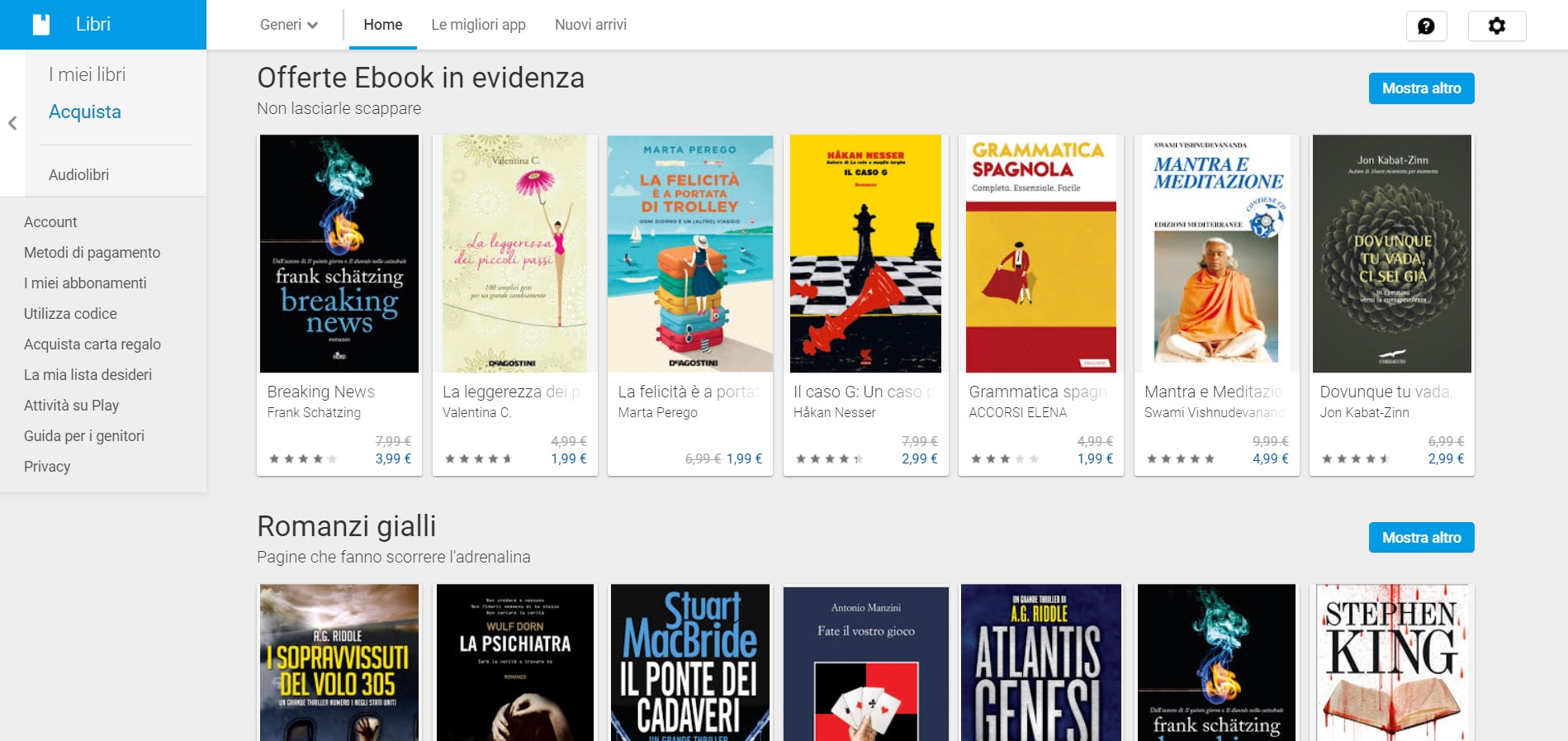
Task: Click 4,99 € price for Mantra e Meditazione
Action: click(x=1270, y=458)
